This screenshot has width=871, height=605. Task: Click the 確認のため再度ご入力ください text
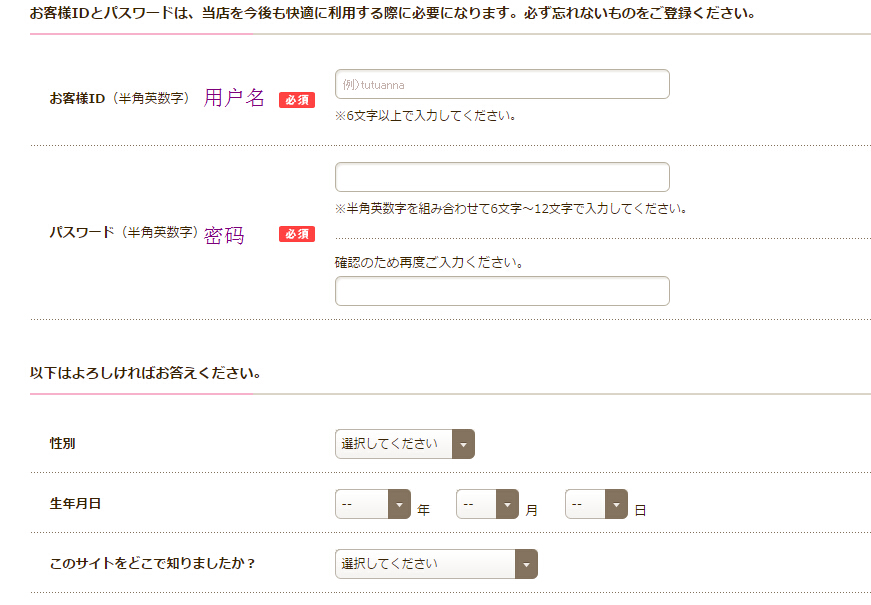(429, 263)
